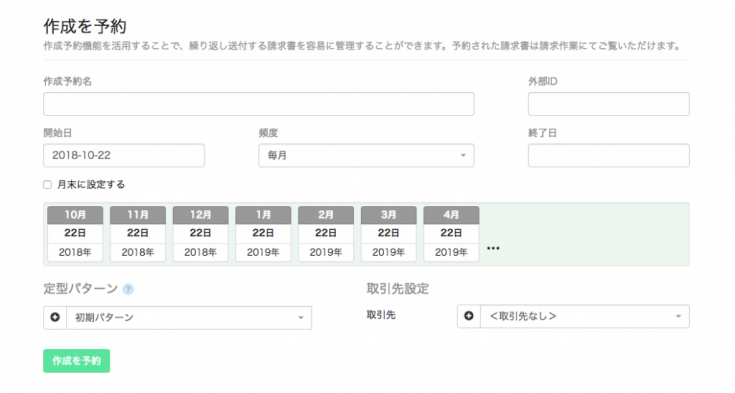Viewport: 735px width, 393px height.
Task: Select the 3月 22日 2019年 date card
Action: coord(389,234)
